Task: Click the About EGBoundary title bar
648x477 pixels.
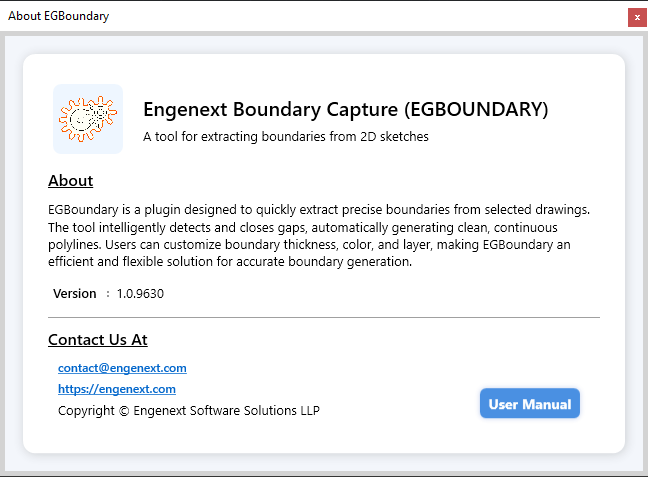Action: tap(314, 16)
